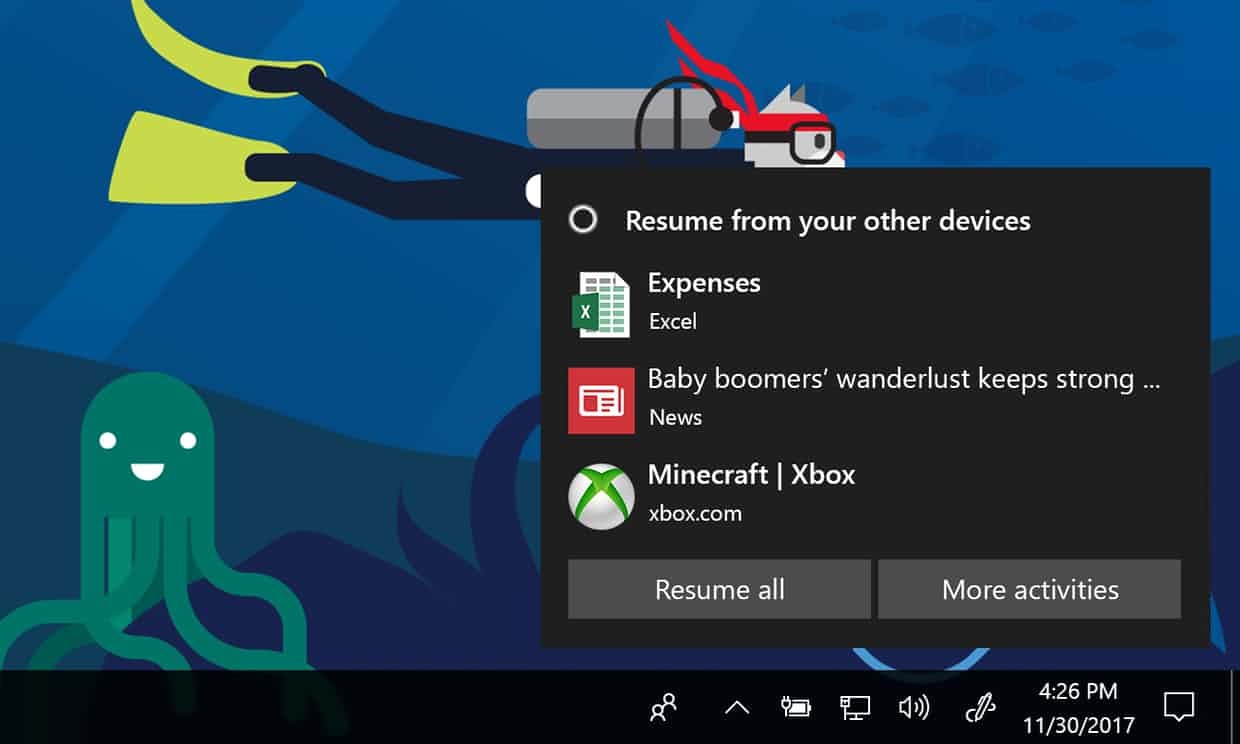Screen dimensions: 1240x744
Task: Click the volume speaker icon
Action: click(913, 708)
